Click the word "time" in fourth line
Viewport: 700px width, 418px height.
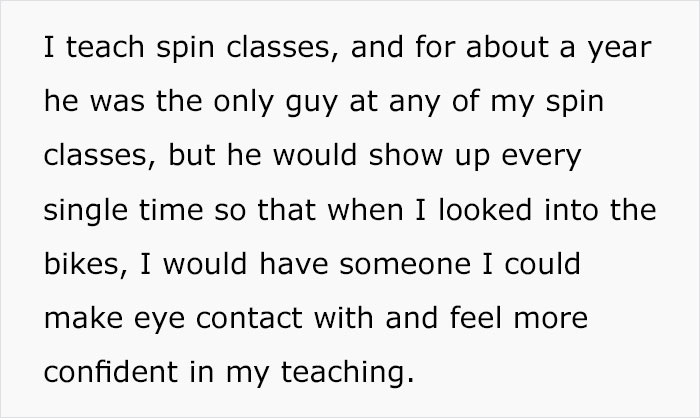coord(171,209)
